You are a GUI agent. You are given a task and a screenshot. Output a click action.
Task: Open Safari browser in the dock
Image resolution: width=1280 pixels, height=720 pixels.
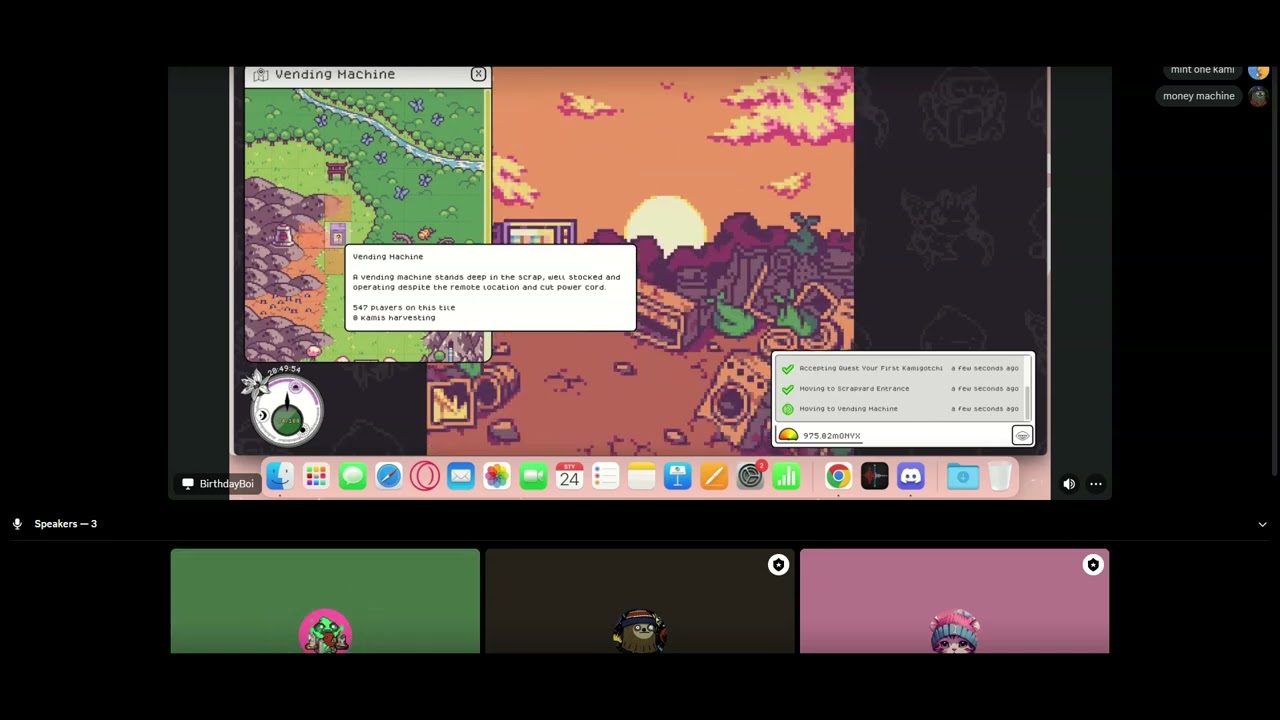pyautogui.click(x=388, y=477)
